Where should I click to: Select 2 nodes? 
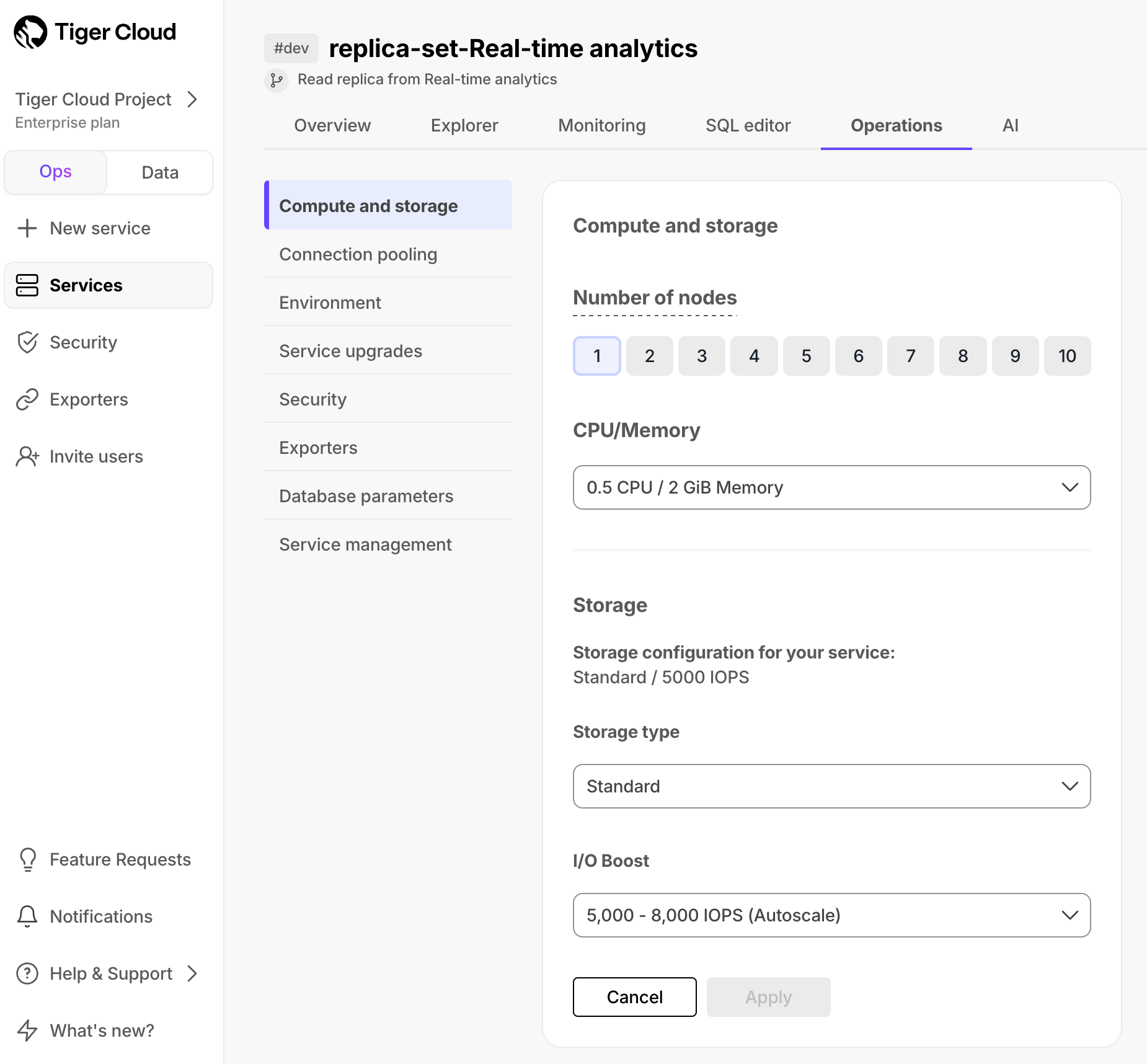650,356
